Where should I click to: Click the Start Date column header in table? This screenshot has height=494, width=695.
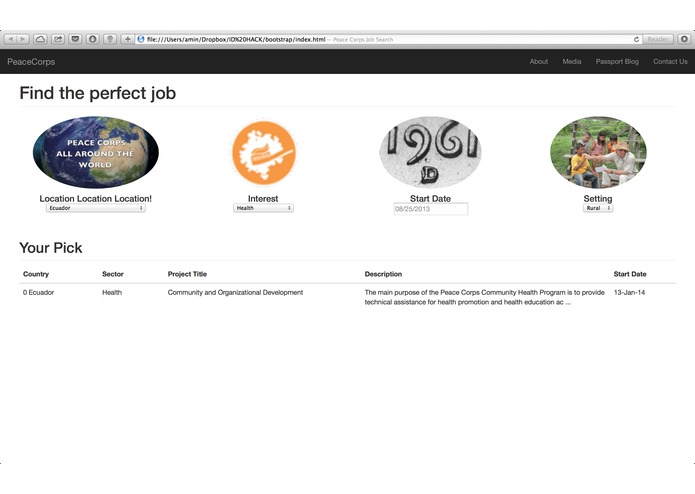click(x=630, y=274)
